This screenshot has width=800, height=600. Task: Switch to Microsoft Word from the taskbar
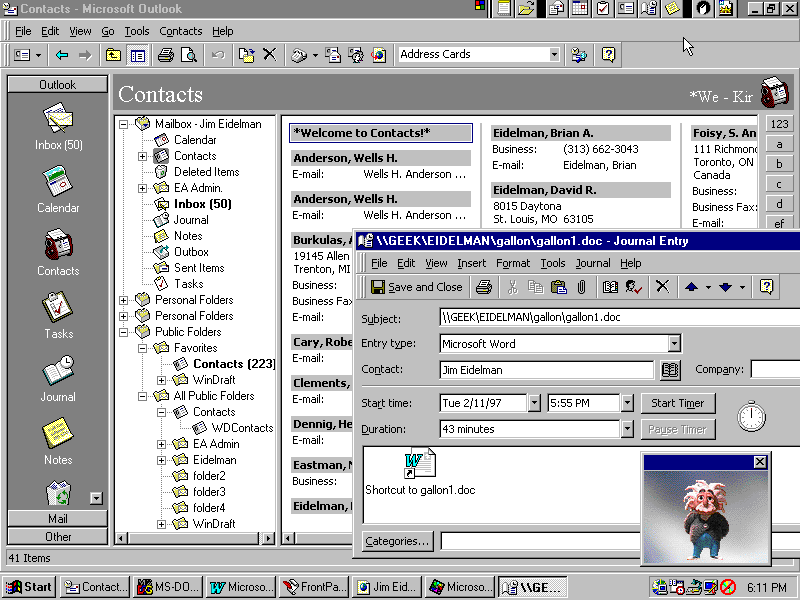click(240, 586)
